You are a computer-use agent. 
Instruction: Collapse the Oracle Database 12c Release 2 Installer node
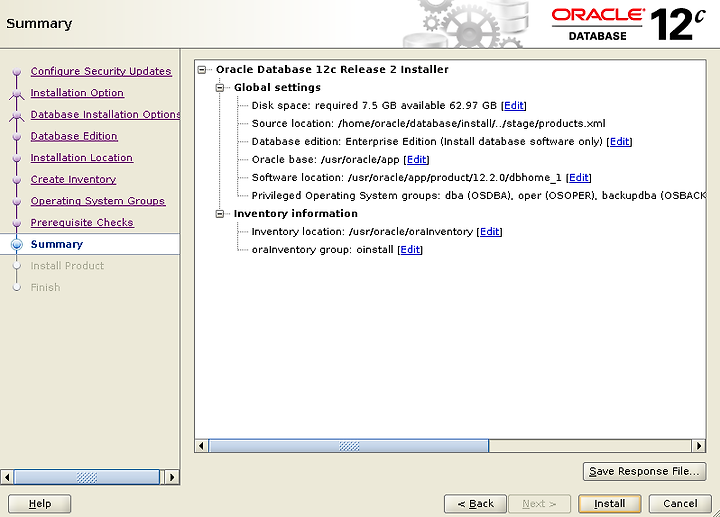click(202, 70)
